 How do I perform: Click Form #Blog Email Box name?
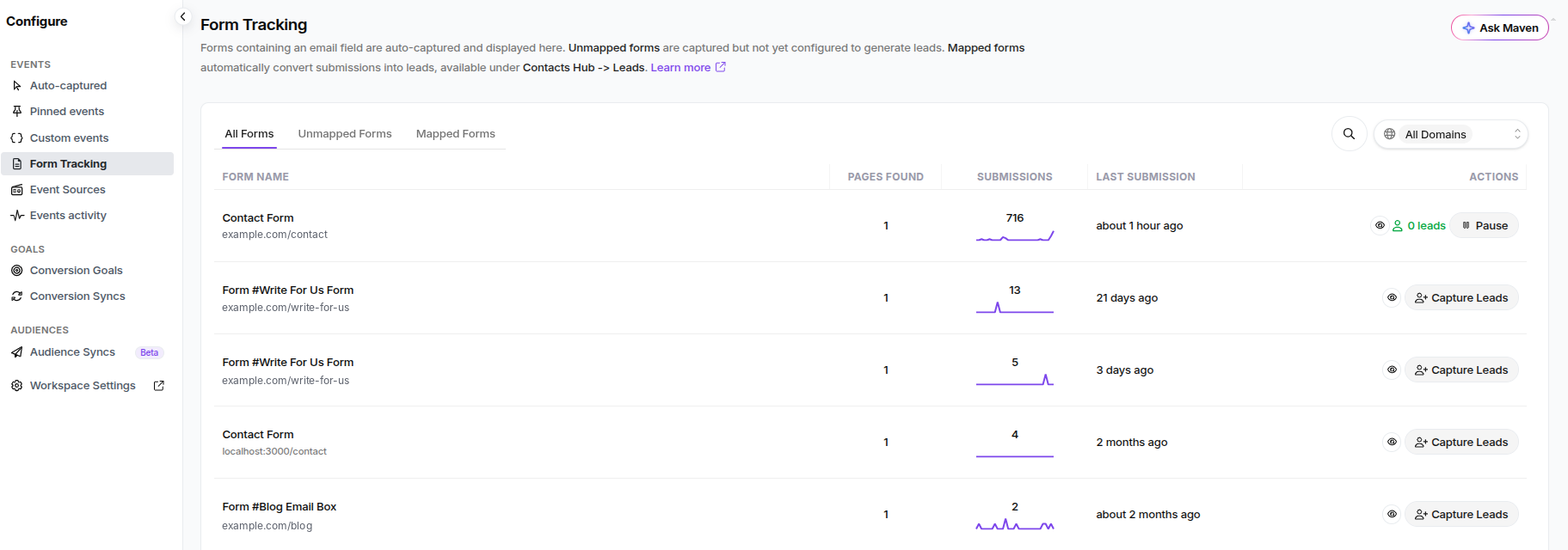click(x=280, y=507)
